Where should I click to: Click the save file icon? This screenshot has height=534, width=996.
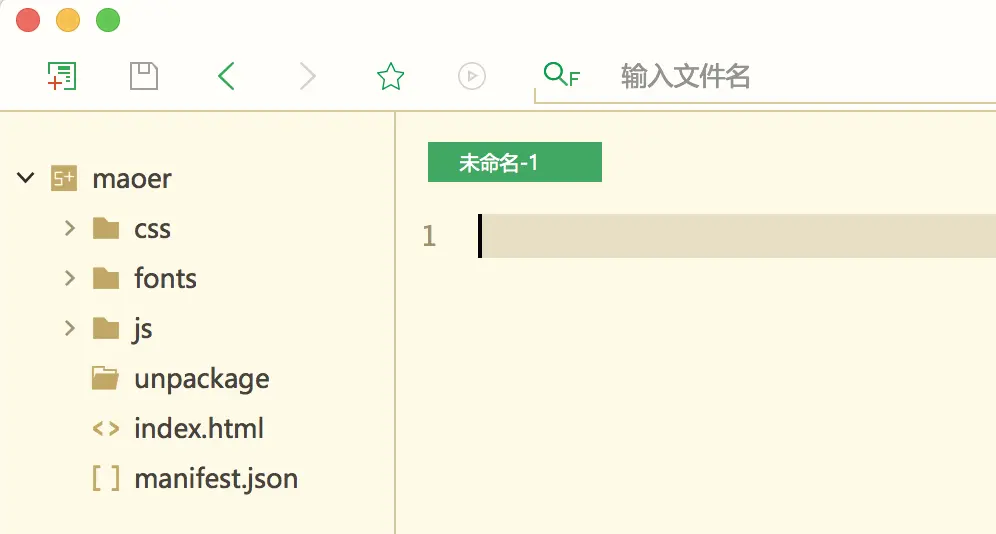coord(145,76)
